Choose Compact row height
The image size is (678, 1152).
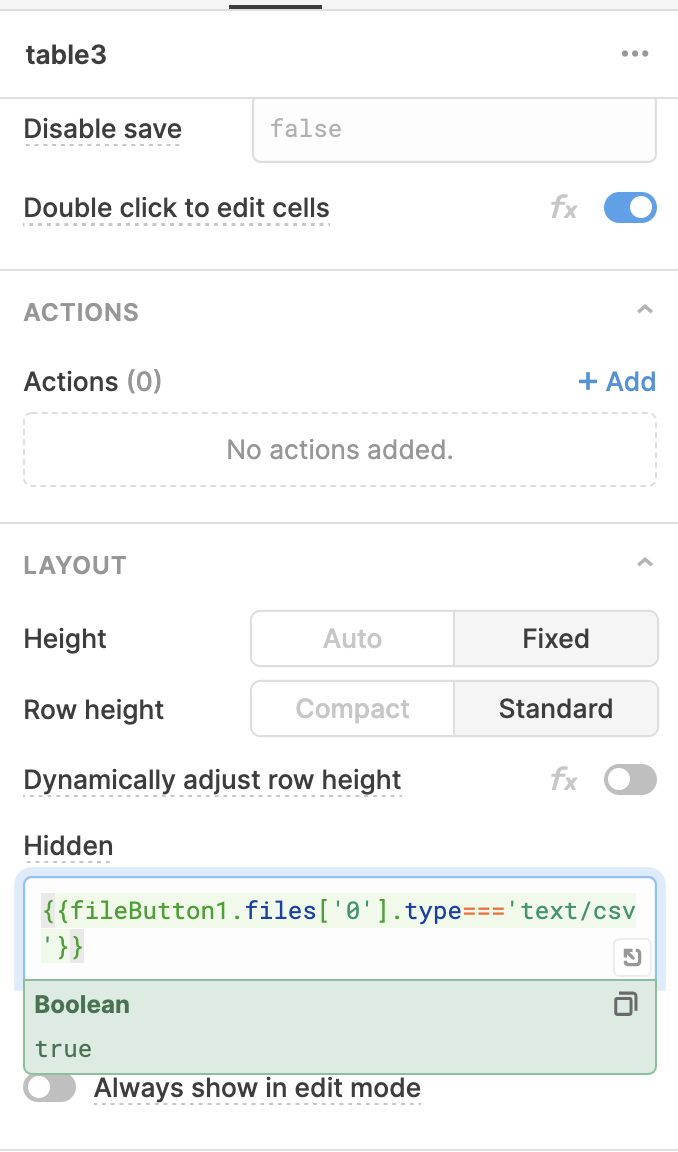click(x=353, y=709)
